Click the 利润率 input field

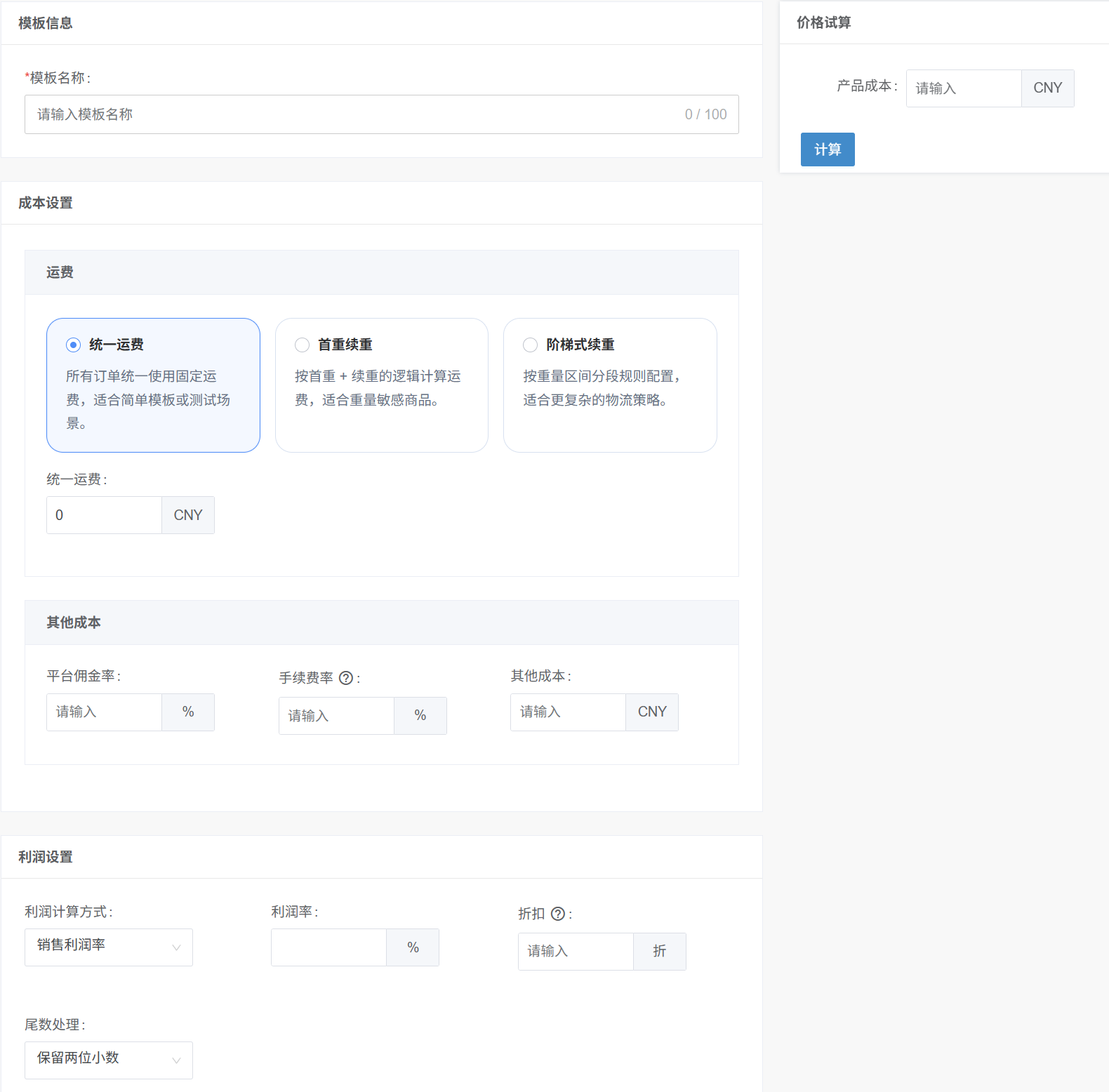(x=329, y=947)
